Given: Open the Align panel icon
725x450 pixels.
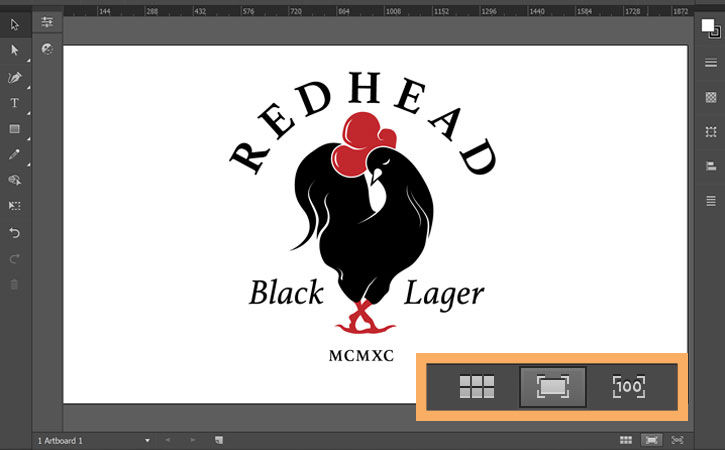Looking at the screenshot, I should point(711,166).
